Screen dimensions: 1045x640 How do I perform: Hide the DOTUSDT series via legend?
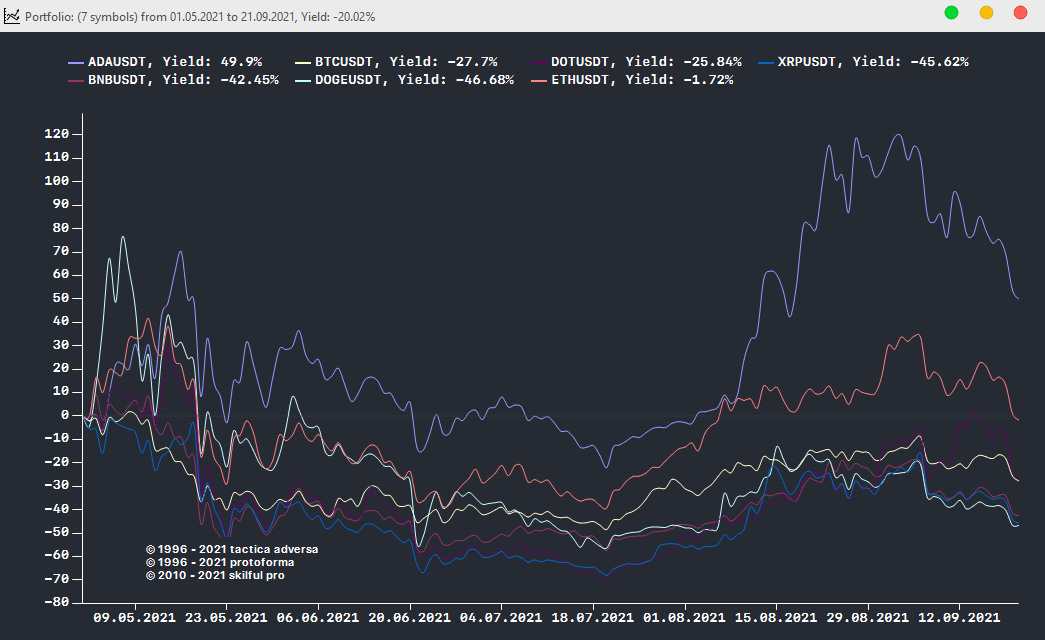(646, 62)
